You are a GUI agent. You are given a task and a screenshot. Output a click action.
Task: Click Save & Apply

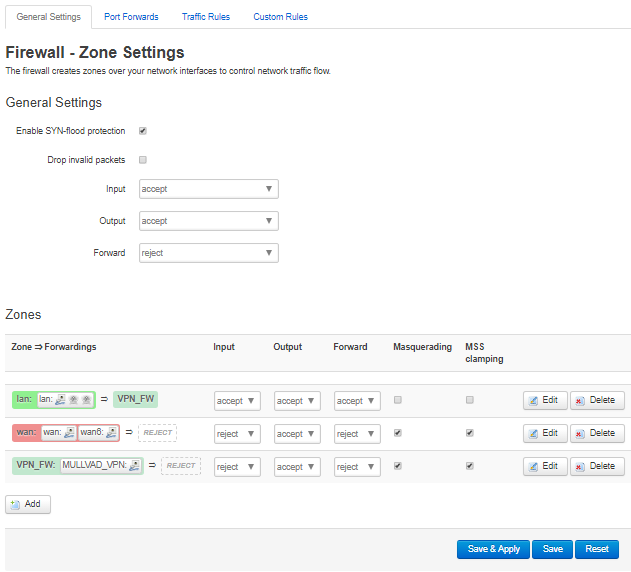[493, 549]
